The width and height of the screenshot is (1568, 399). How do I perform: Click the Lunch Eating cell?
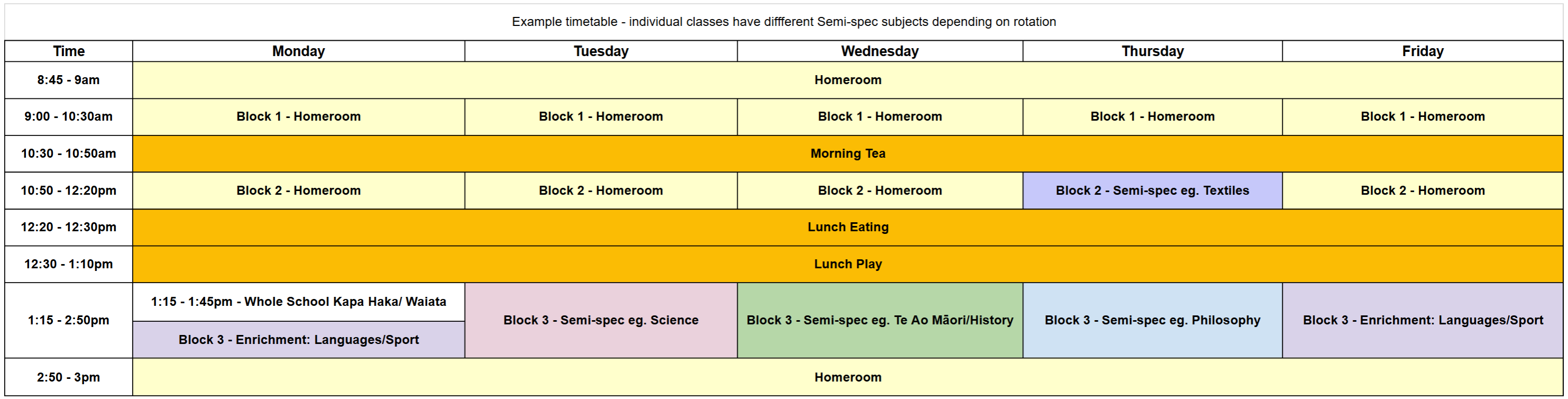click(847, 227)
